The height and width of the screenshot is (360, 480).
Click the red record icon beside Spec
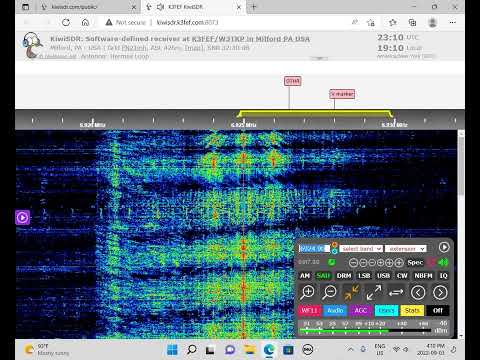coord(432,262)
